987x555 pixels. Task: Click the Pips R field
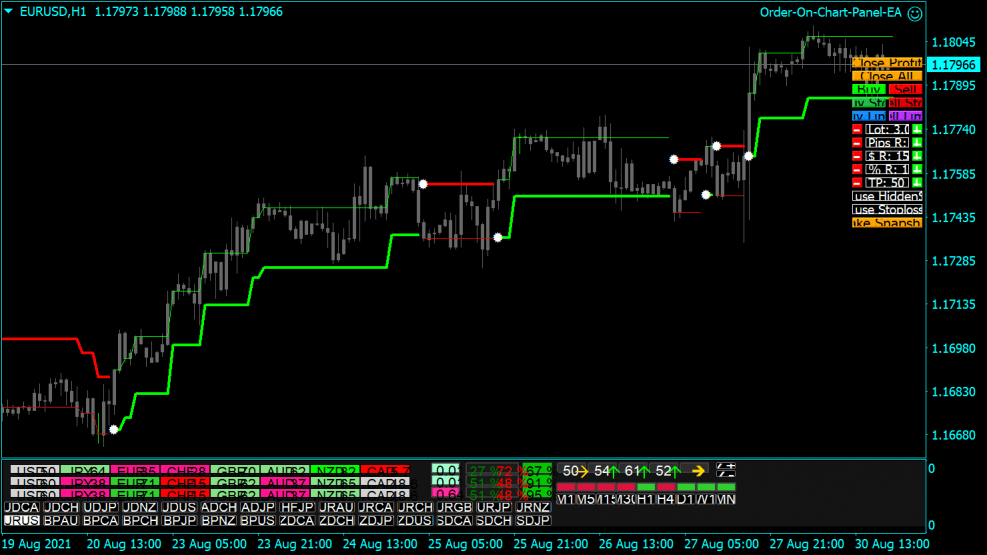click(x=887, y=142)
